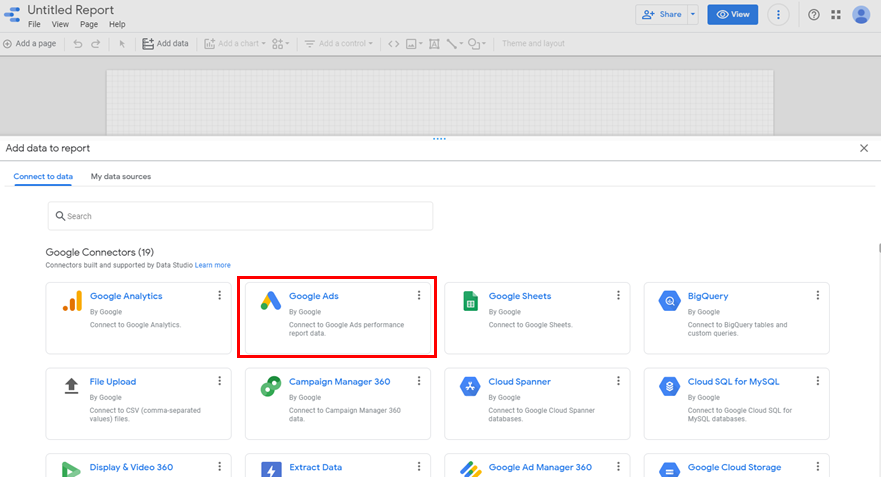The height and width of the screenshot is (477, 881).
Task: Open the community visualizations dropdown icon
Action: tap(280, 43)
